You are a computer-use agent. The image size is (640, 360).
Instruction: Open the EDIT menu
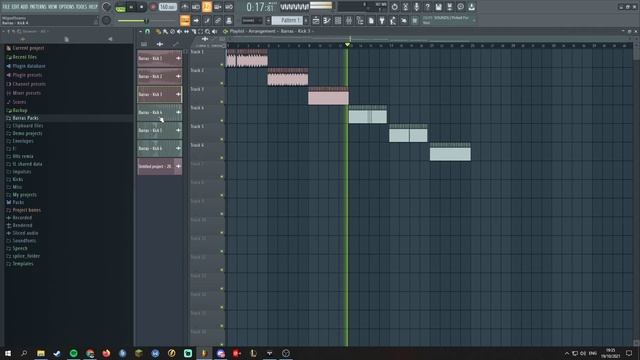click(x=16, y=7)
